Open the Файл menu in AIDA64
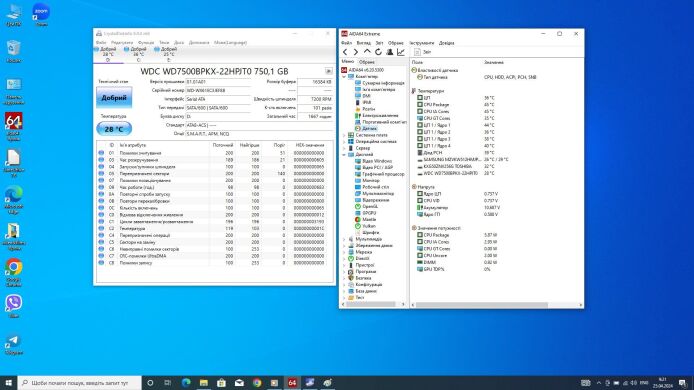The width and height of the screenshot is (694, 390). click(x=347, y=43)
